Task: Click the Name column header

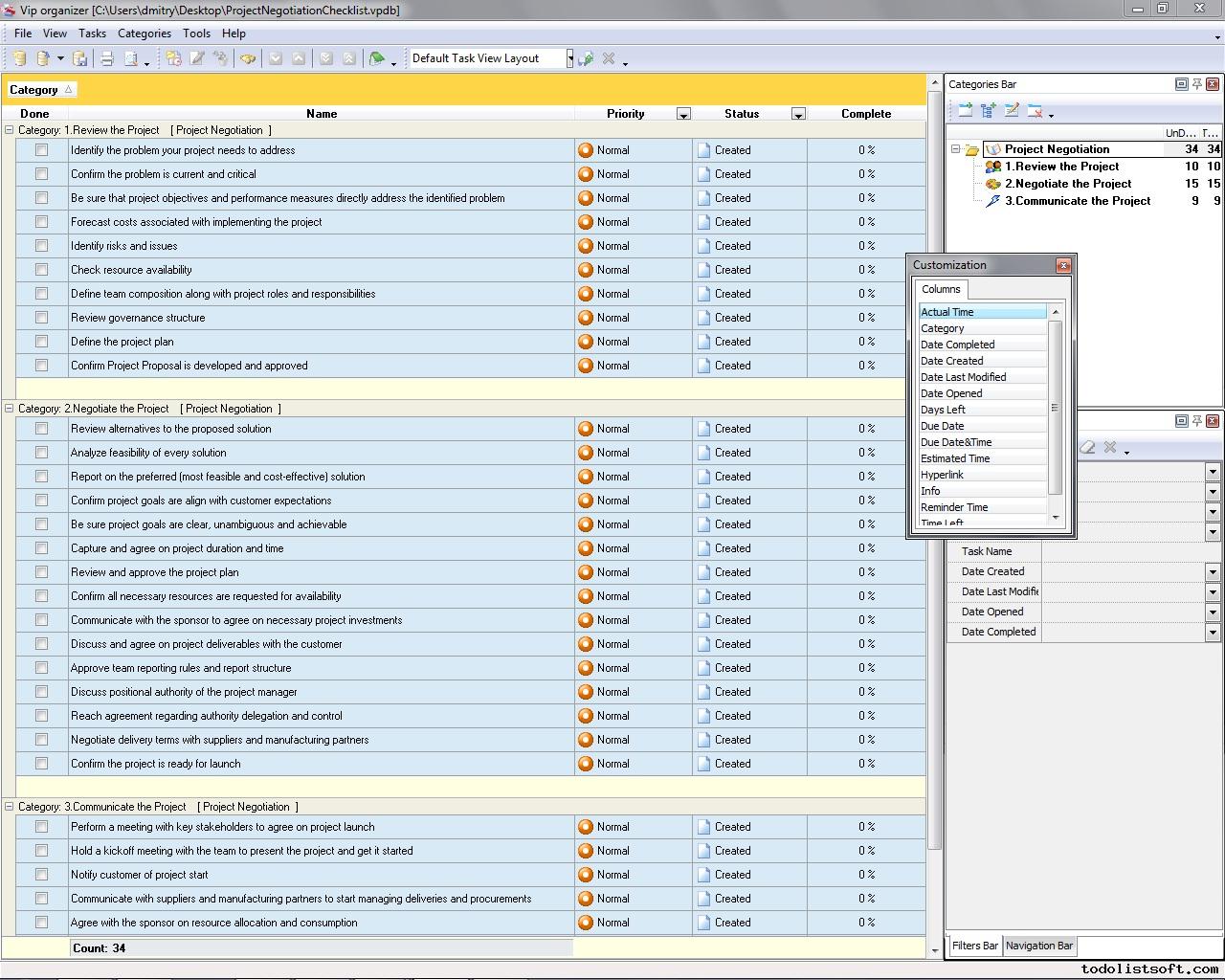Action: (x=322, y=114)
